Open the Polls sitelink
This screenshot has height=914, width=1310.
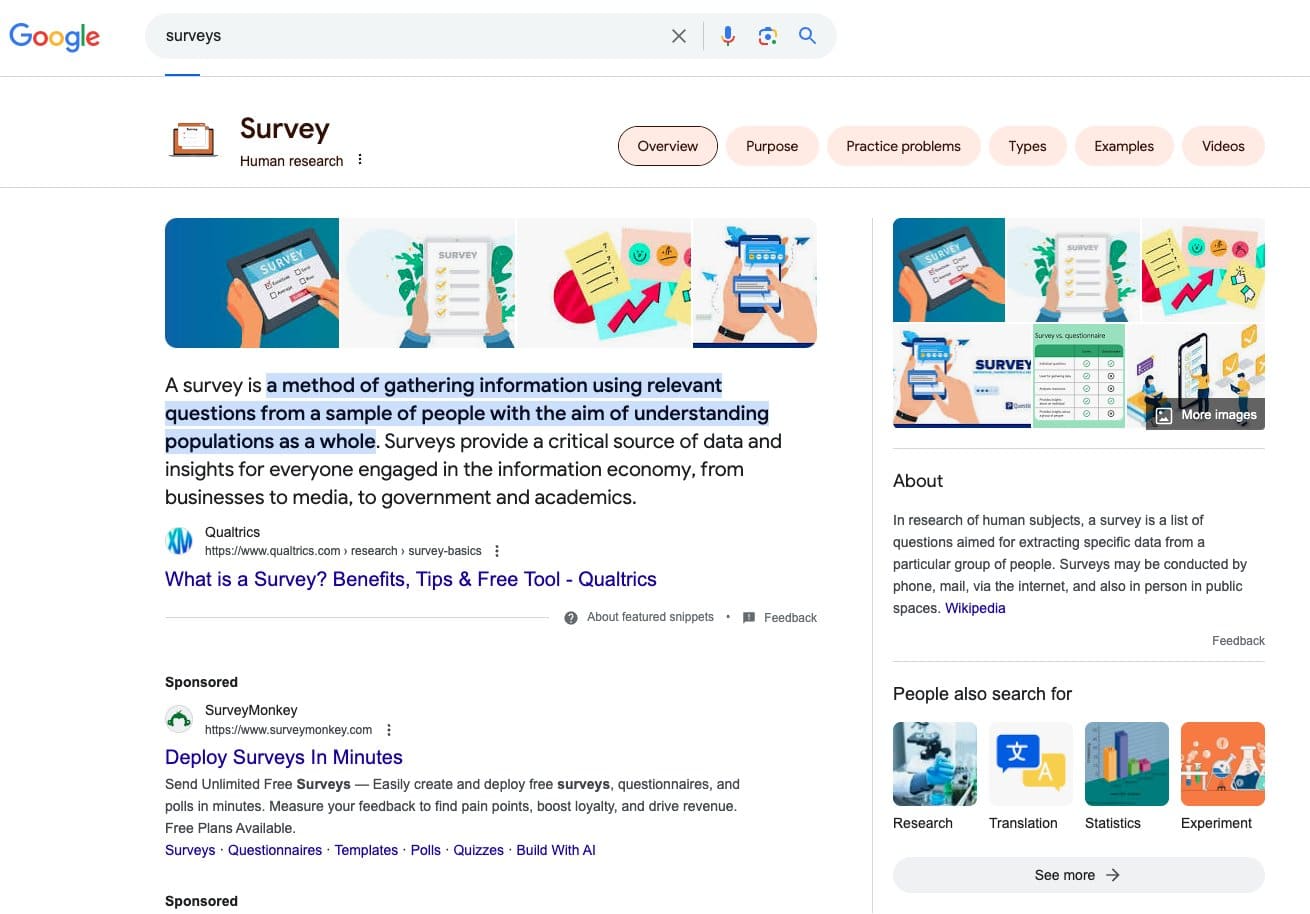tap(425, 850)
